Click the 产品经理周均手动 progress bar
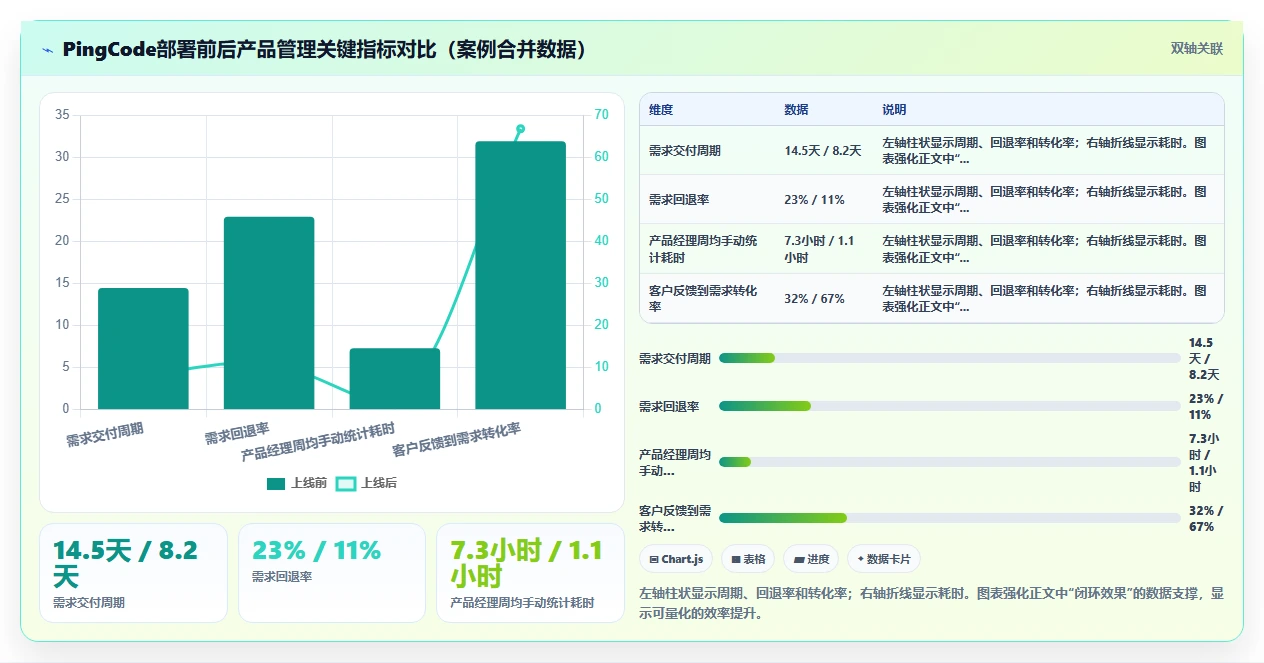This screenshot has width=1264, height=663. [x=950, y=462]
